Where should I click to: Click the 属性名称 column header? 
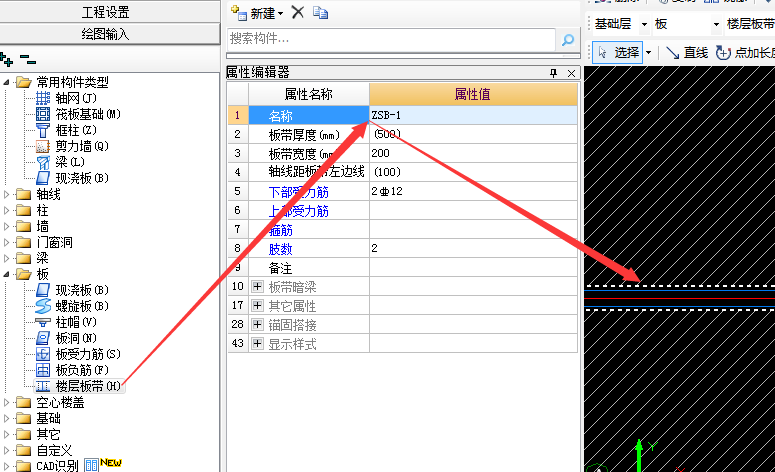(x=309, y=94)
